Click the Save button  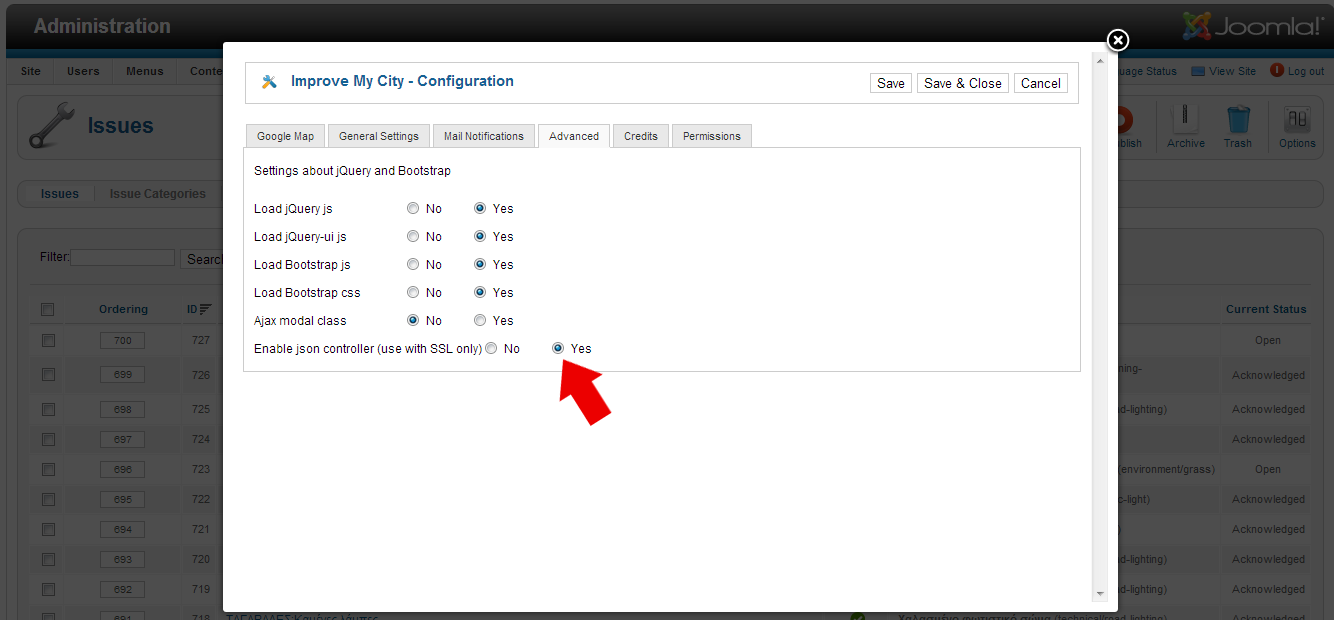point(891,83)
